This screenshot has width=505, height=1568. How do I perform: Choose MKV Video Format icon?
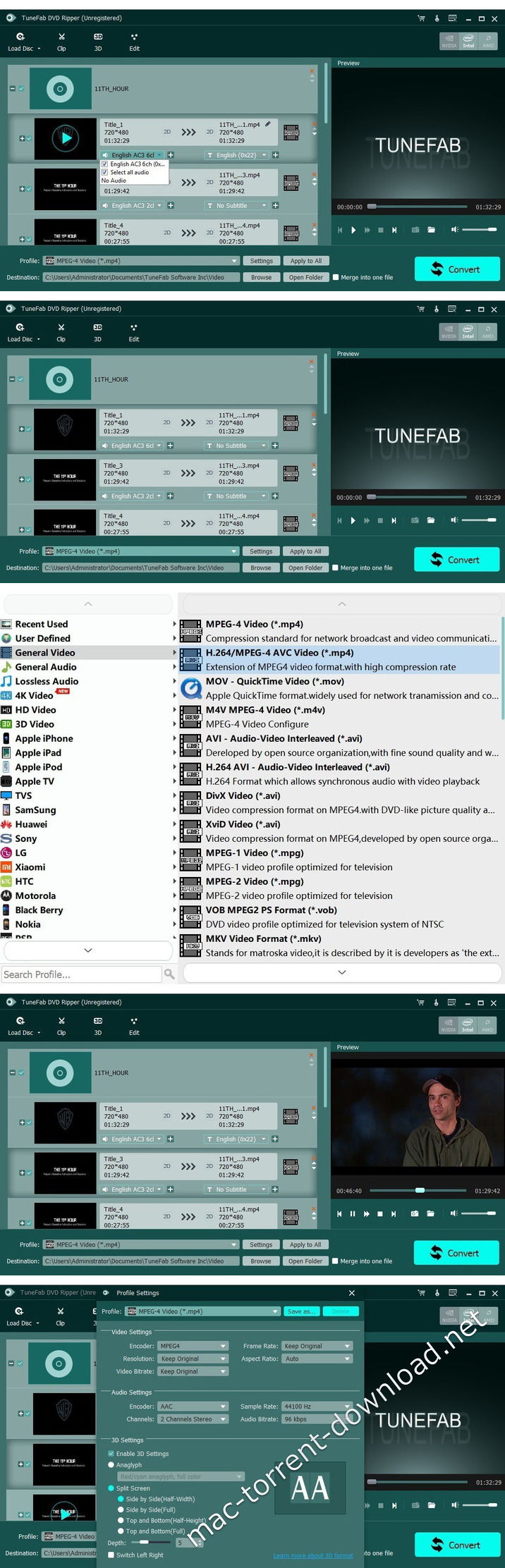coord(190,945)
